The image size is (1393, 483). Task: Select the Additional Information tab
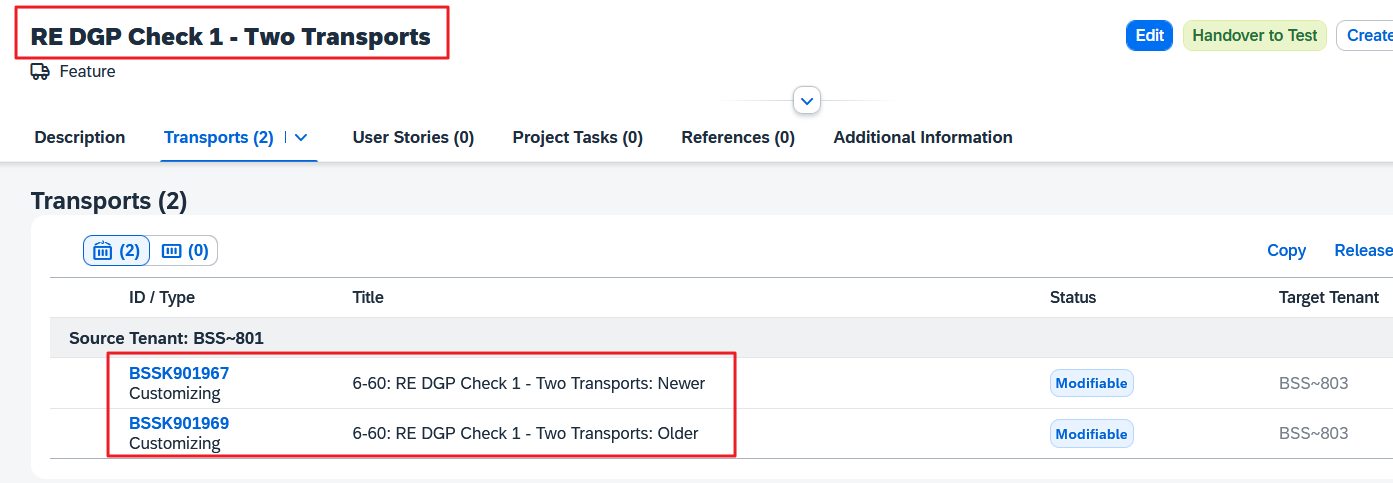click(922, 138)
